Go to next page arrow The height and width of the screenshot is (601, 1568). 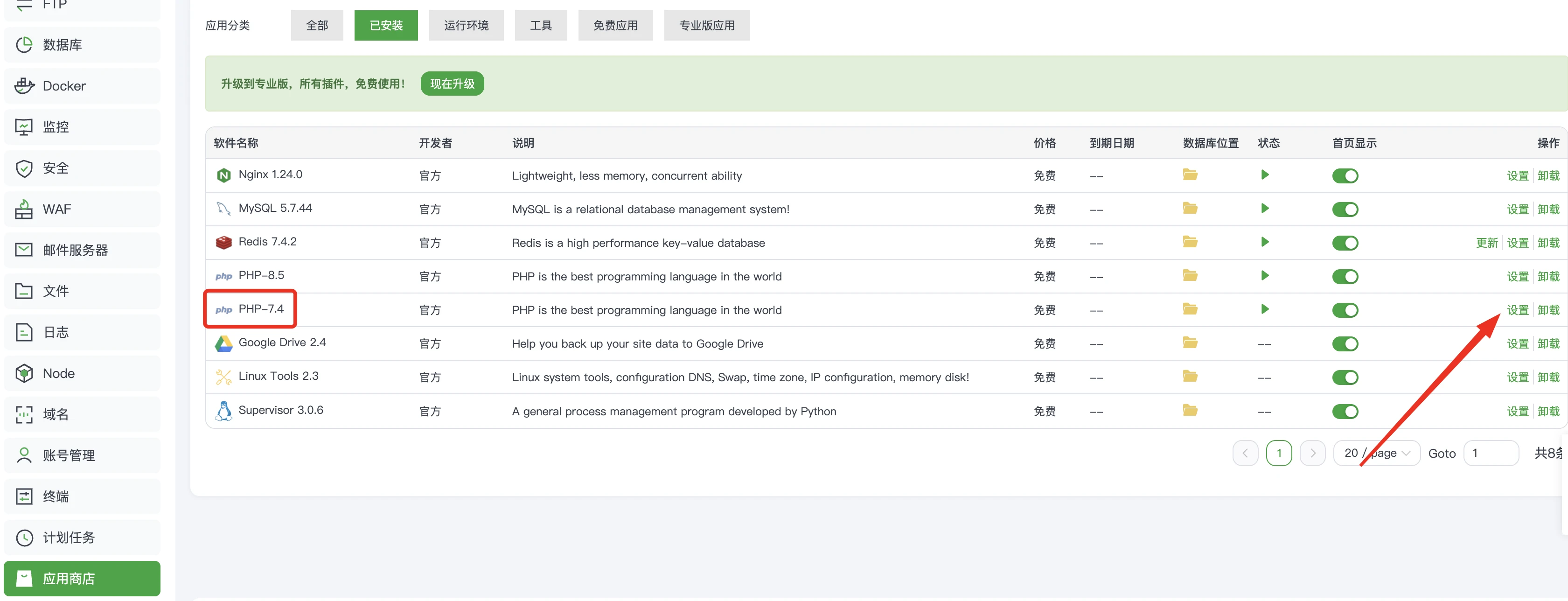coord(1312,453)
